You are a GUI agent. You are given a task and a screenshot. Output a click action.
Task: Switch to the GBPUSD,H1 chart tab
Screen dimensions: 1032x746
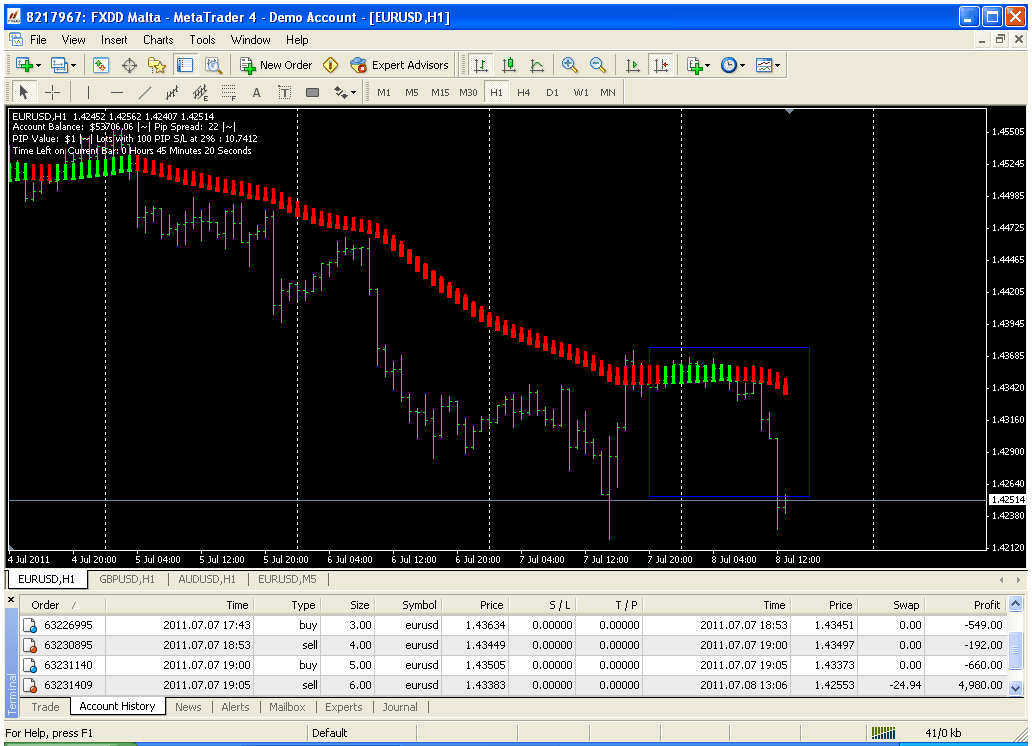click(127, 579)
